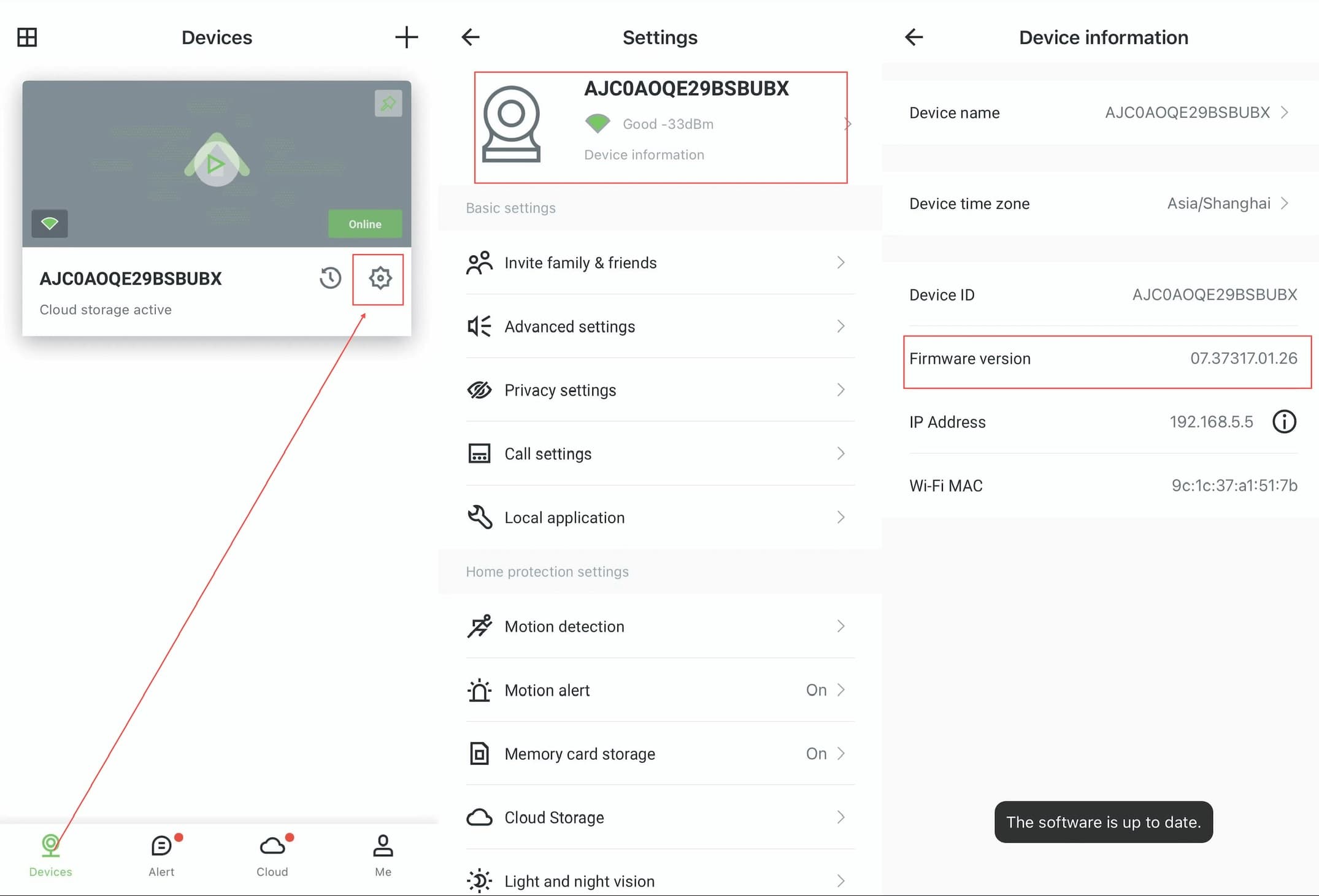Open playback history clock icon

tap(330, 278)
